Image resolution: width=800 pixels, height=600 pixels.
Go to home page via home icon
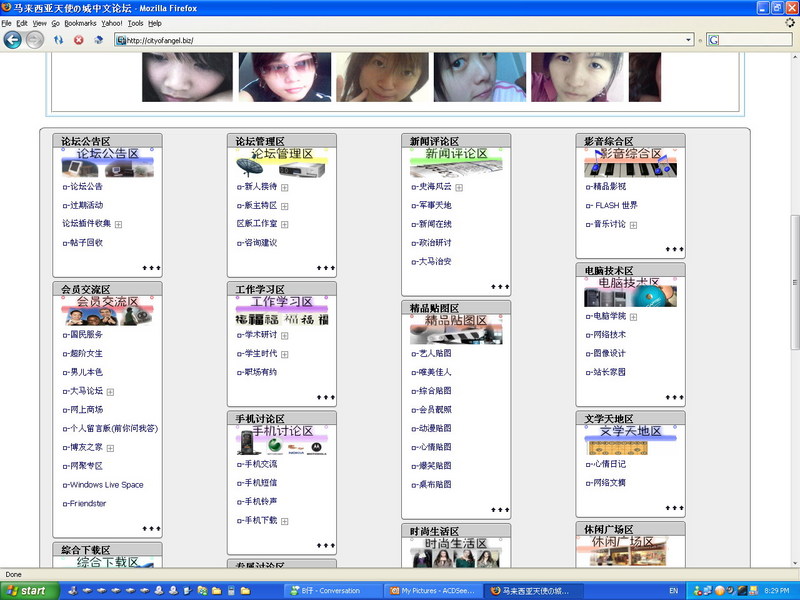(98, 40)
